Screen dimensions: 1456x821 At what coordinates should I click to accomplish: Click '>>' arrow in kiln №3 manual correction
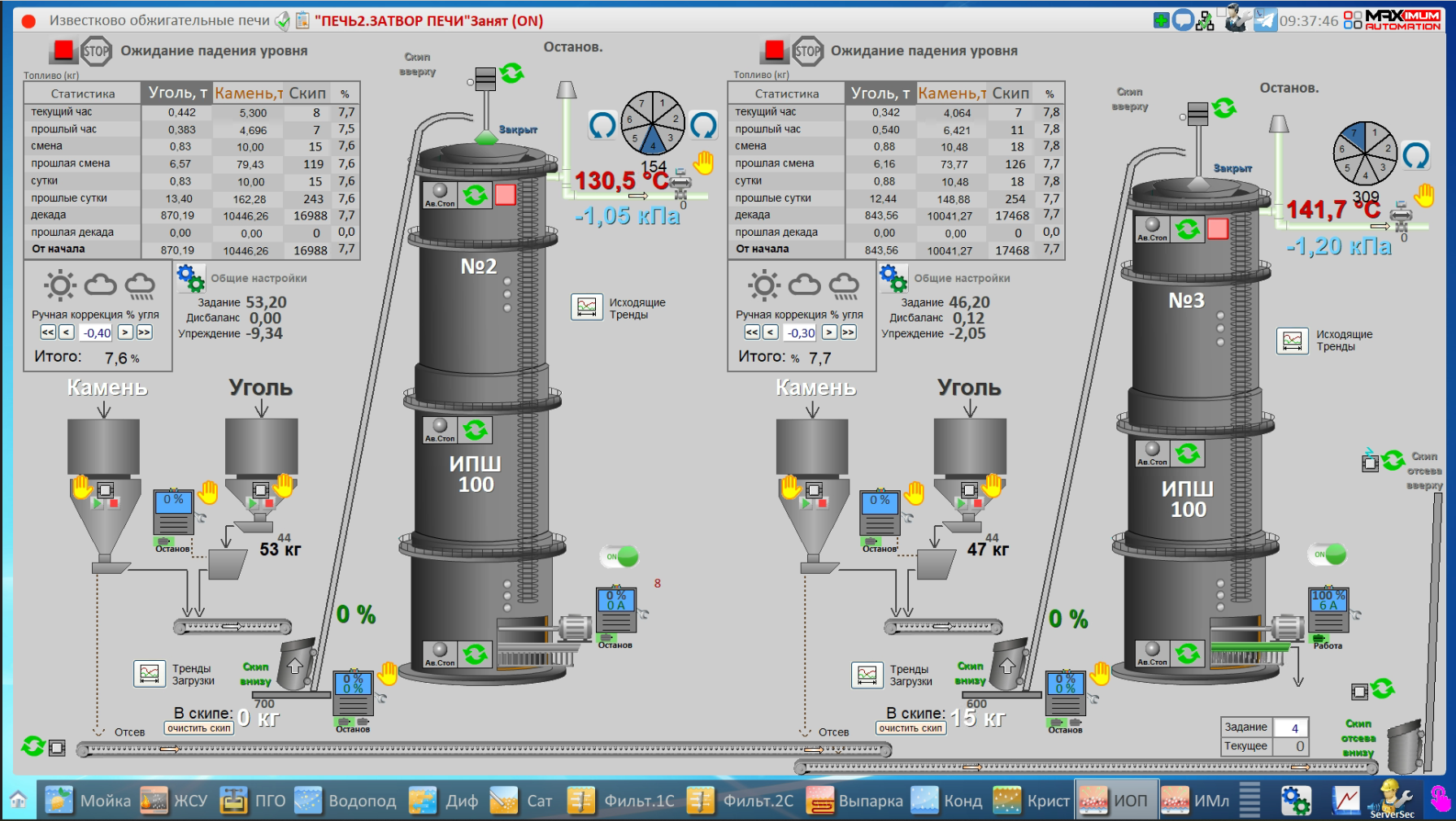click(x=848, y=332)
